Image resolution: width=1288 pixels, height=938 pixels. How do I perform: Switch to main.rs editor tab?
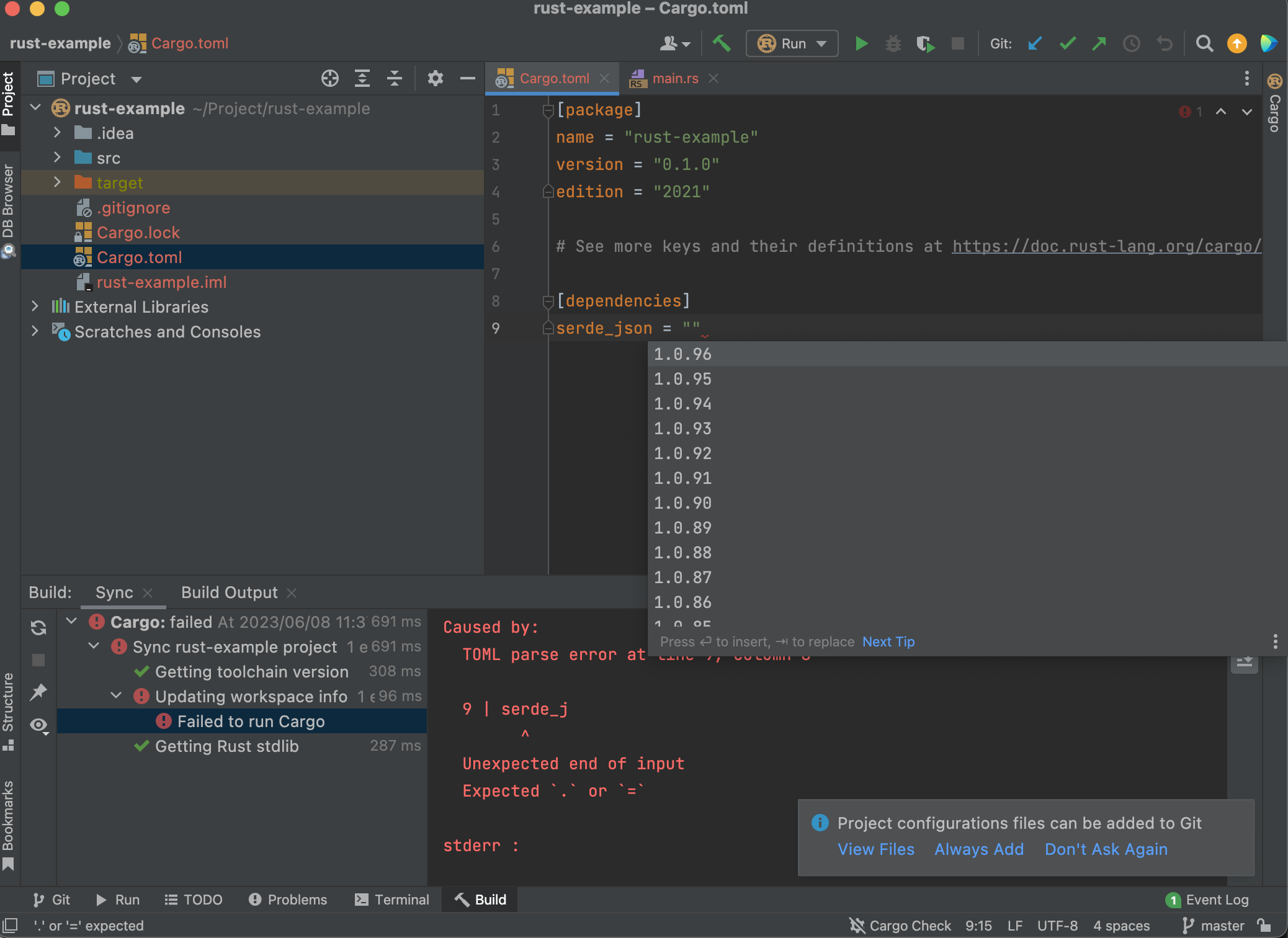(674, 78)
